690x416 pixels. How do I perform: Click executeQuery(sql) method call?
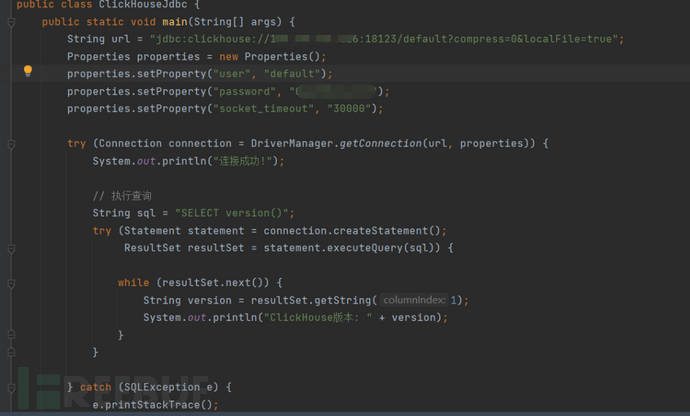coord(383,248)
